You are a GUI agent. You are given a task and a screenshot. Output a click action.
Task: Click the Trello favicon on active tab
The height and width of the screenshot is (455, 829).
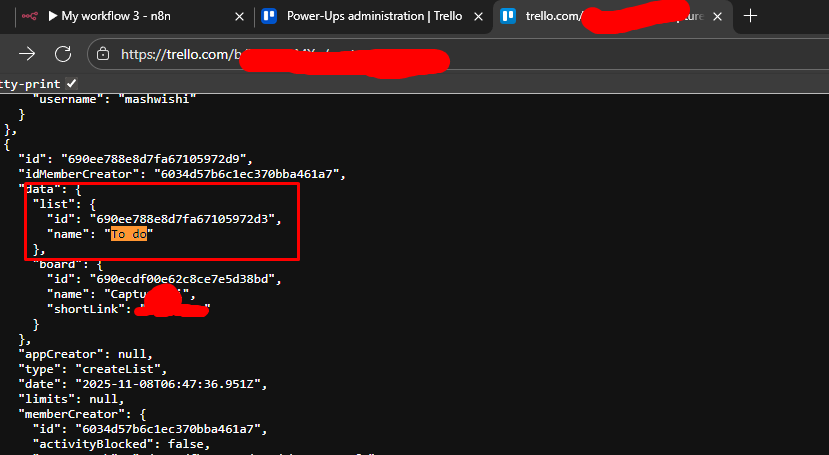[x=508, y=16]
